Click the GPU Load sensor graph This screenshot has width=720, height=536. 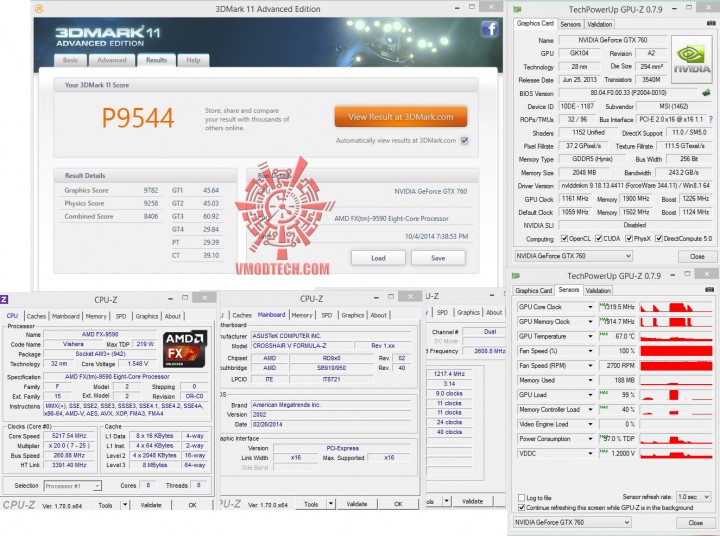click(x=676, y=395)
